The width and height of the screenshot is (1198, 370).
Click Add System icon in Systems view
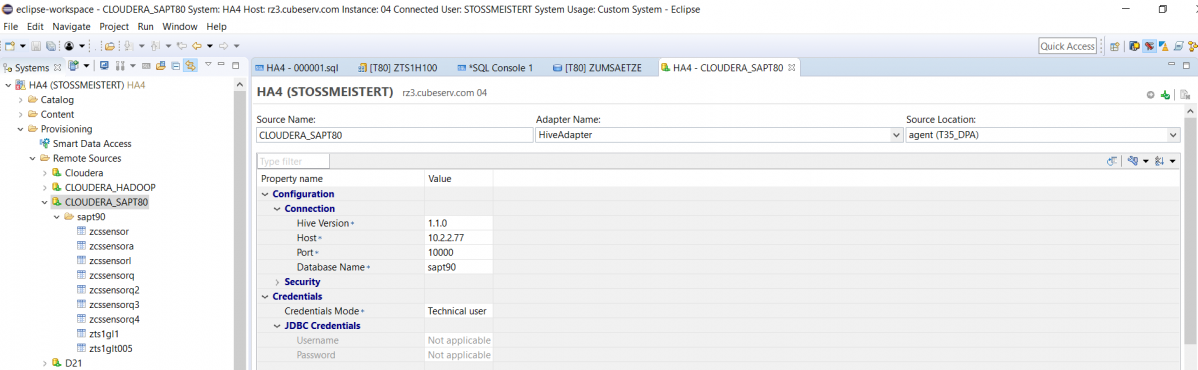coord(73,66)
